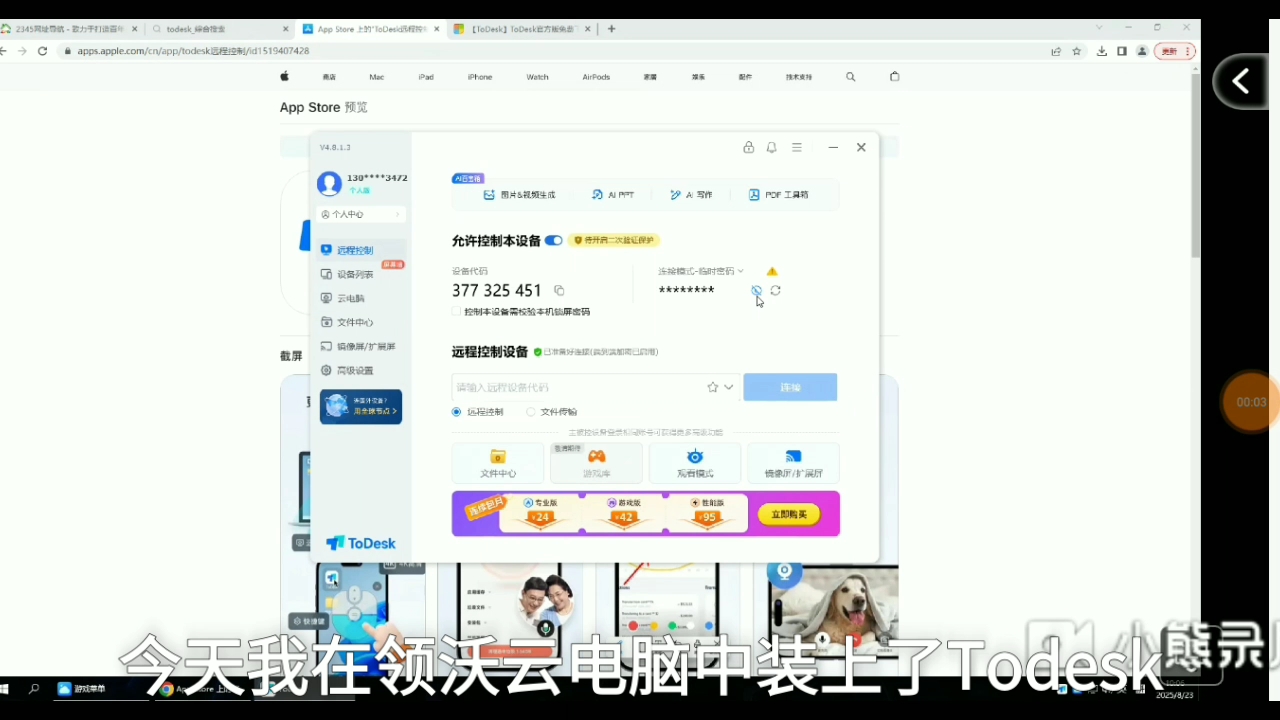Open 游戏菜单 on the taskbar
1280x720 pixels.
pyautogui.click(x=82, y=689)
